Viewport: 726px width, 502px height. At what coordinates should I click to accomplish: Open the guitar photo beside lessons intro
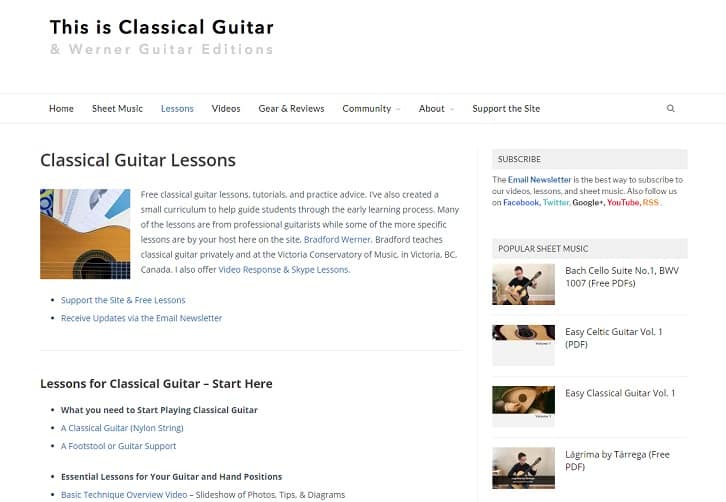(85, 234)
